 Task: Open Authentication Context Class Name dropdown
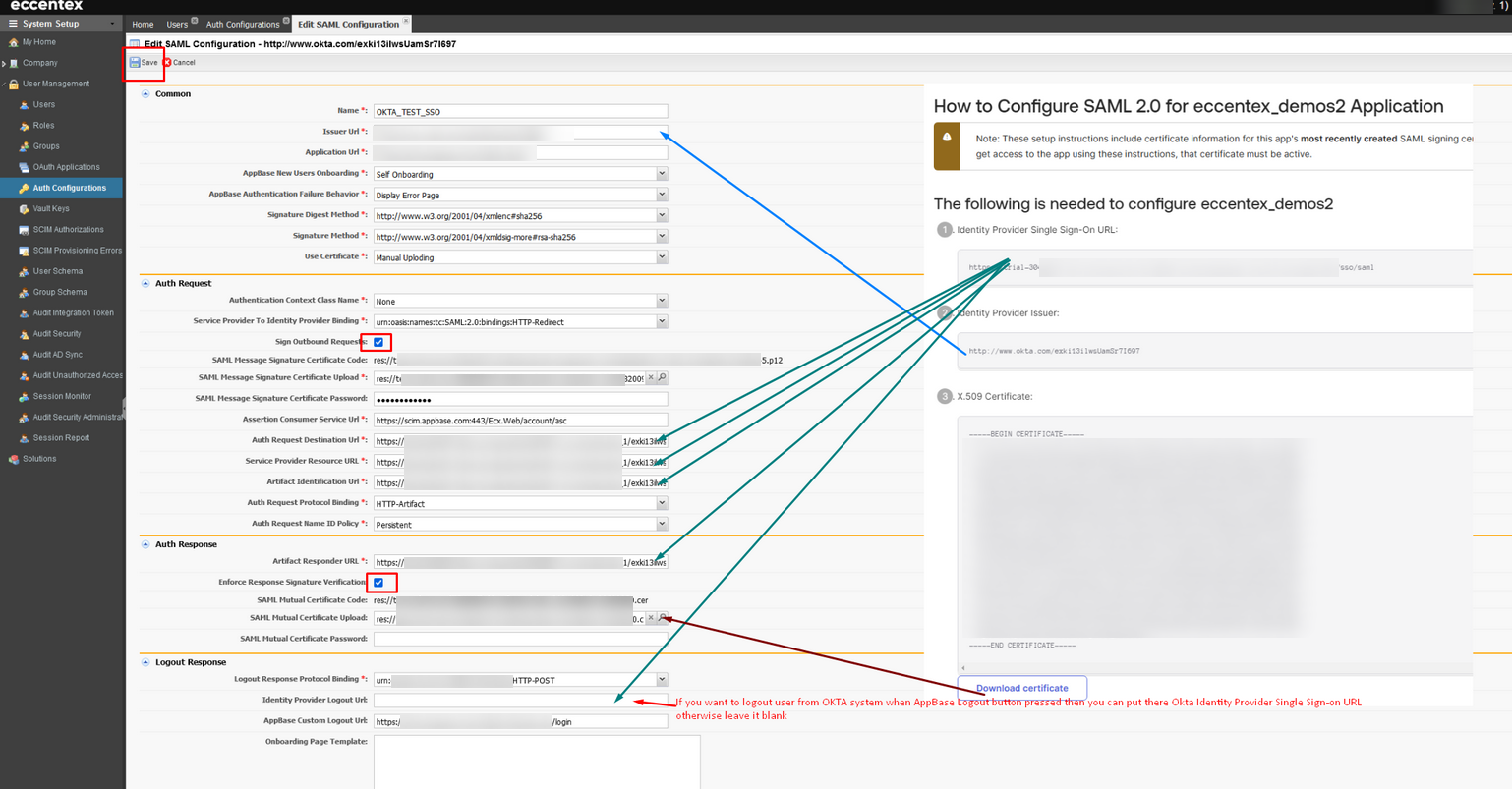(662, 301)
